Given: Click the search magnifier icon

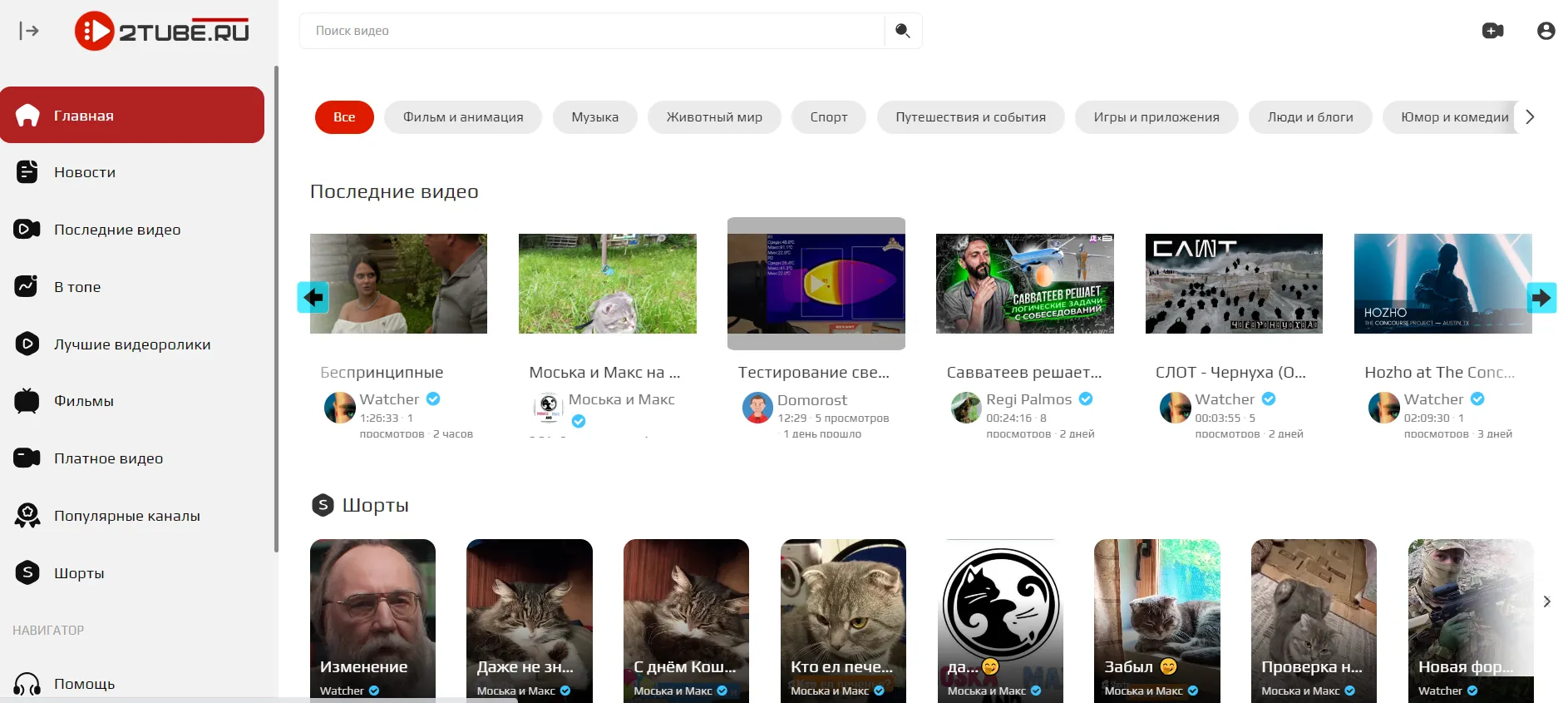Looking at the screenshot, I should click(902, 31).
